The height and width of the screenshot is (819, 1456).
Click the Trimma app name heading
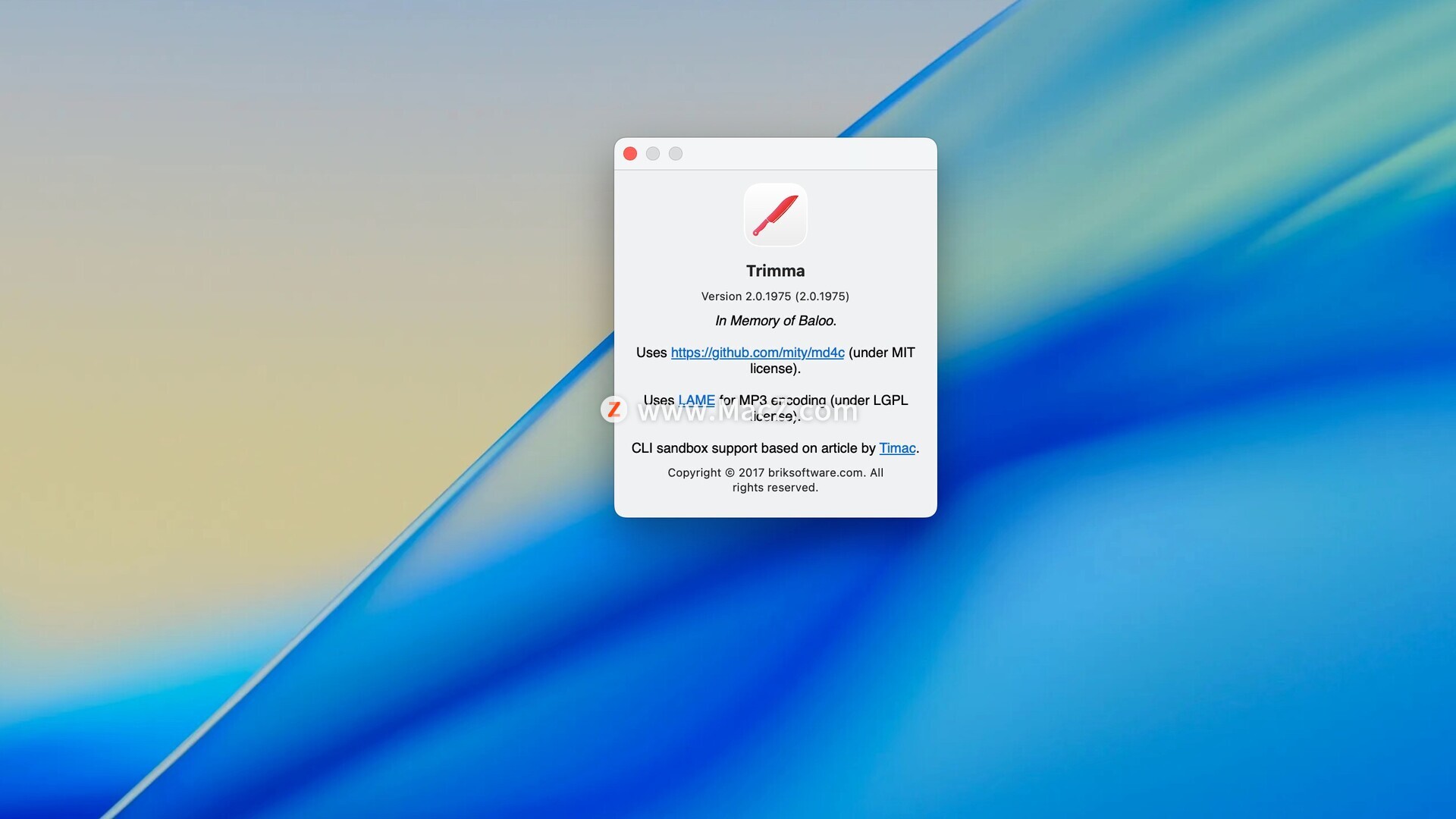click(775, 271)
